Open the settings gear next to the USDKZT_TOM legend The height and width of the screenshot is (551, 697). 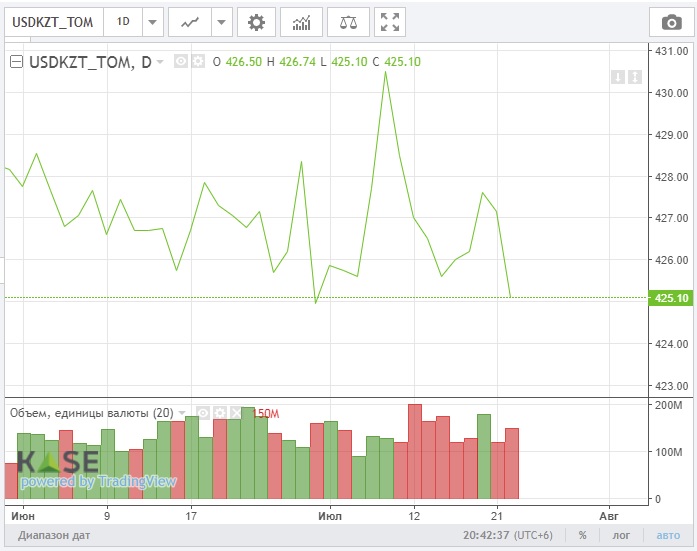point(198,61)
